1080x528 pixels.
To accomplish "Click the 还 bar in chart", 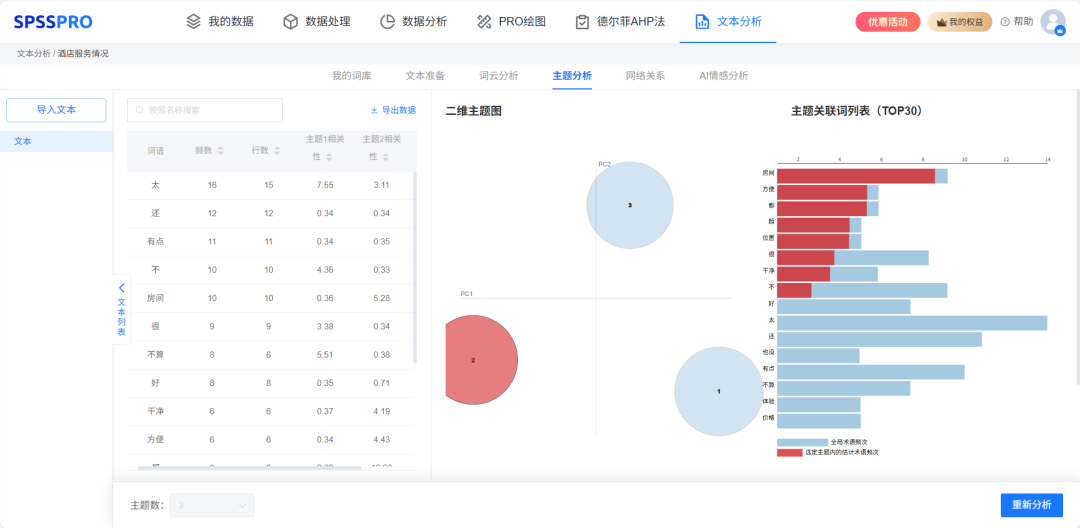I will [879, 339].
